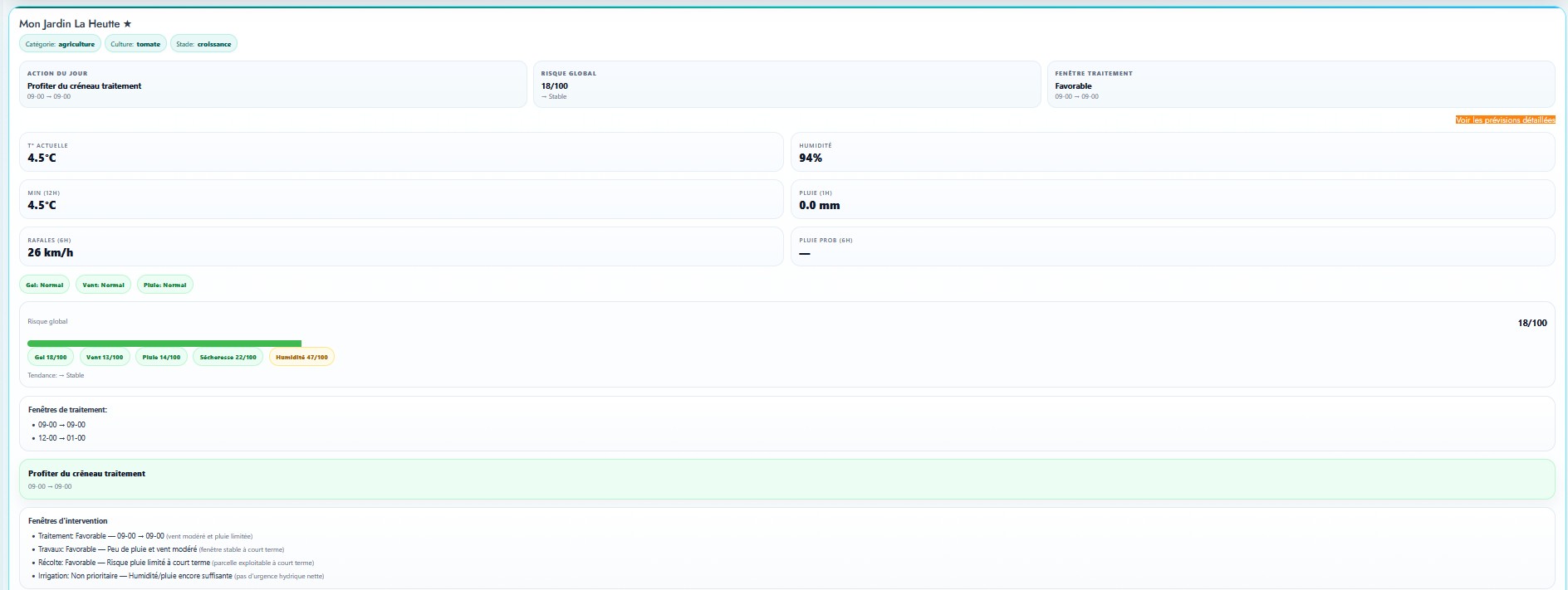Select the "Rafales (6h)" 26 km/h tile
The image size is (1568, 590).
(400, 246)
